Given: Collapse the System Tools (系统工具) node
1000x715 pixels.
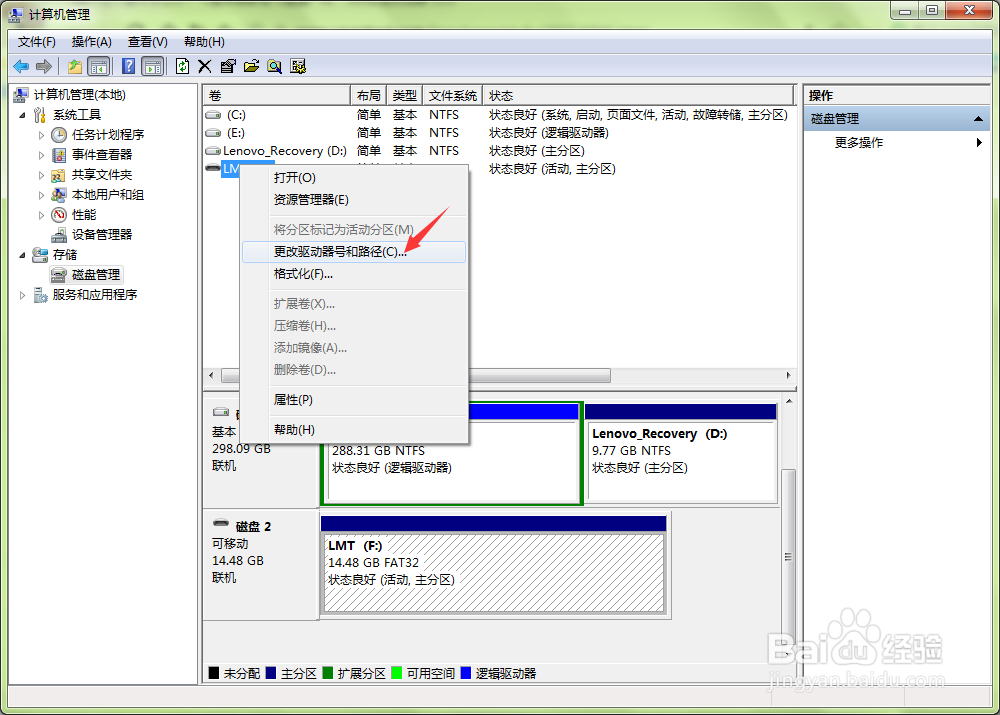Looking at the screenshot, I should click(22, 115).
